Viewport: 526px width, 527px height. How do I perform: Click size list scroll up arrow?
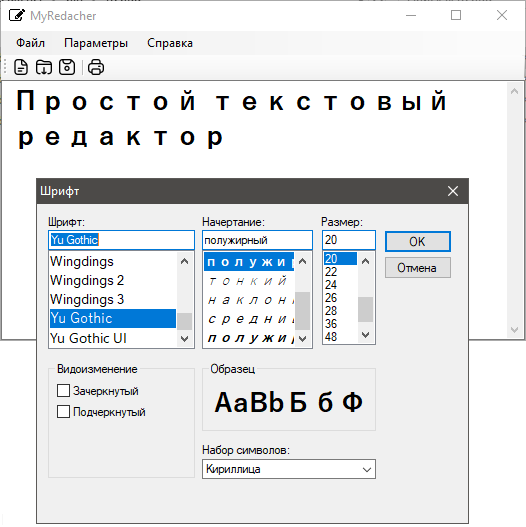tap(366, 261)
